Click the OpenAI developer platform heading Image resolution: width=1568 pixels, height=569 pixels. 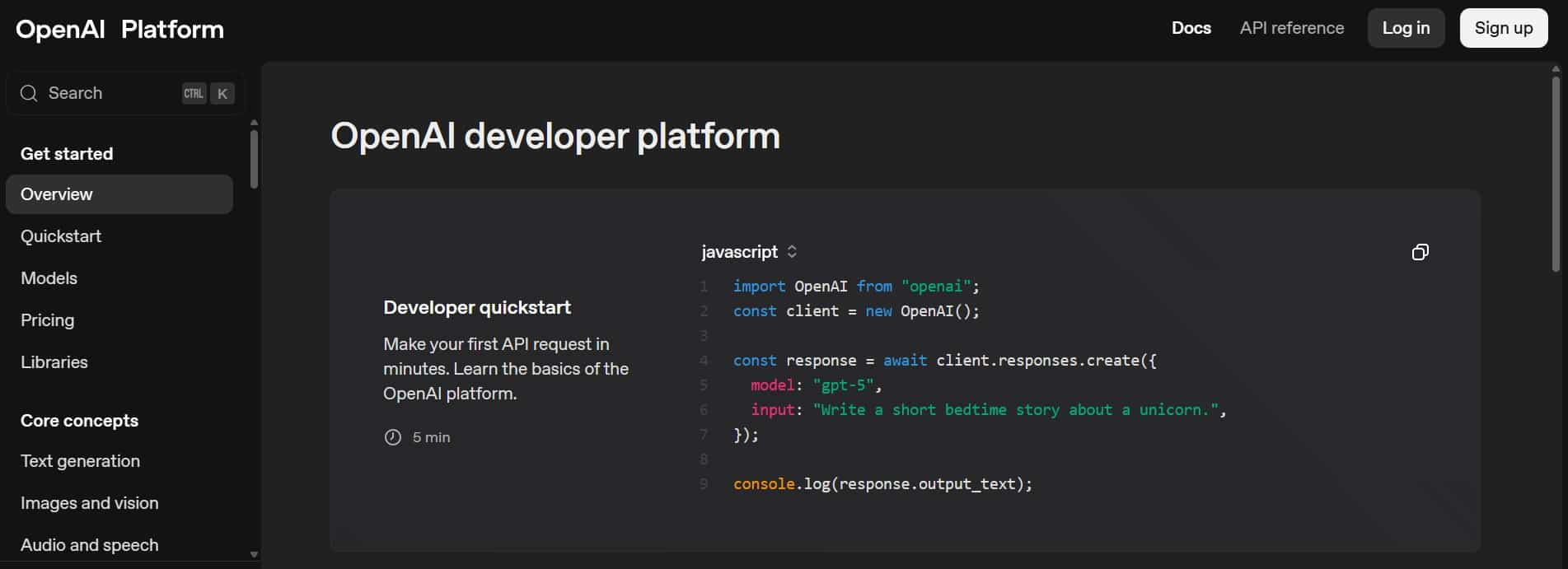555,136
